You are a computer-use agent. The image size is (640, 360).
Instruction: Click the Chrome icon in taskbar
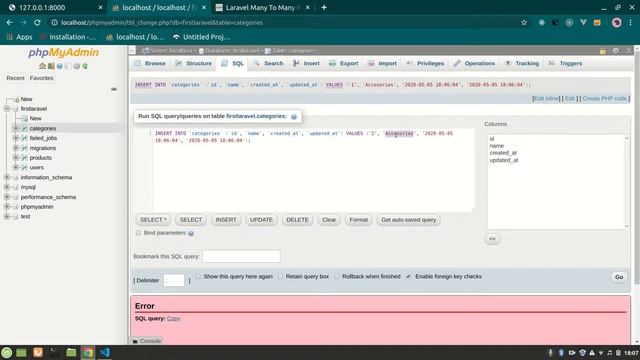coord(87,352)
